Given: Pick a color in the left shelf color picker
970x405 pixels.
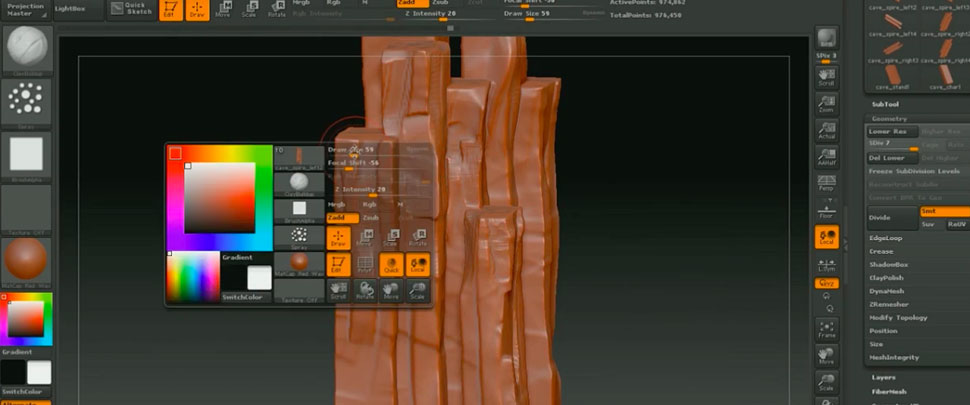Looking at the screenshot, I should (x=26, y=319).
